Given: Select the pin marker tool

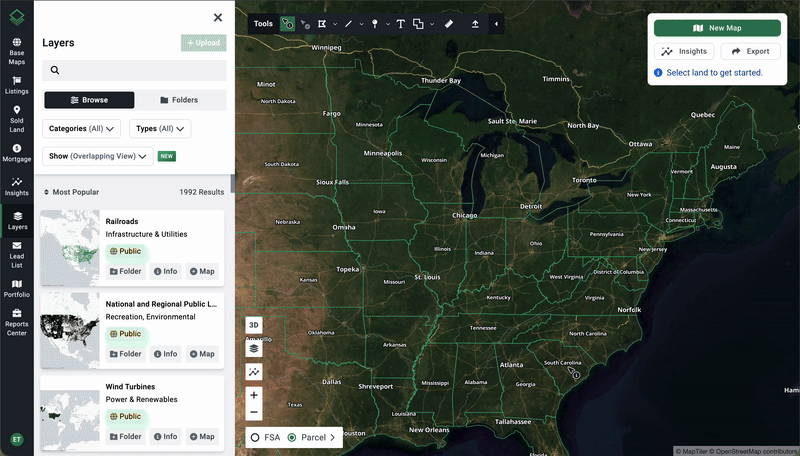Looking at the screenshot, I should 375,23.
